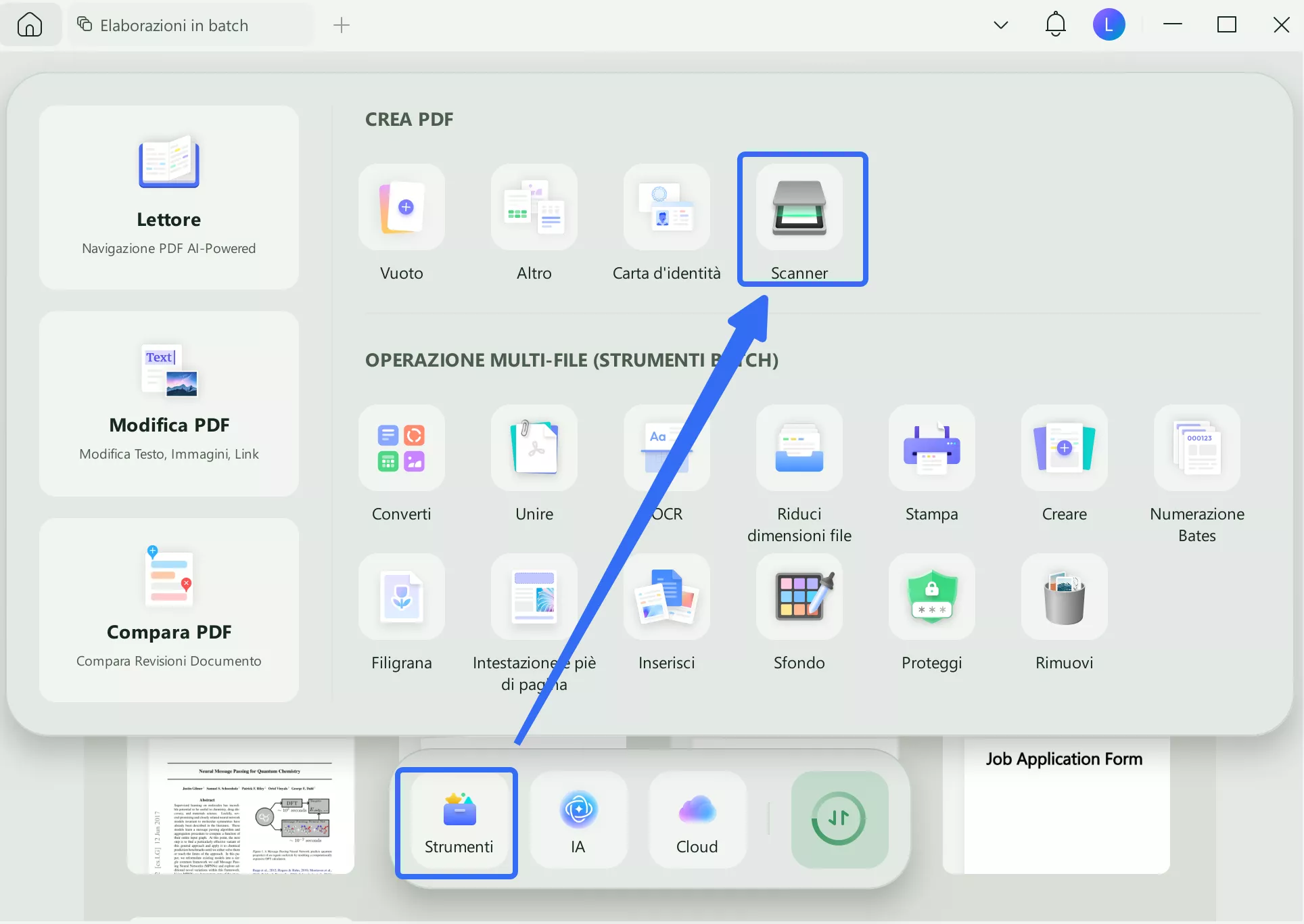Expand the title bar dropdown chevron
Image resolution: width=1304 pixels, height=924 pixels.
pos(1000,26)
